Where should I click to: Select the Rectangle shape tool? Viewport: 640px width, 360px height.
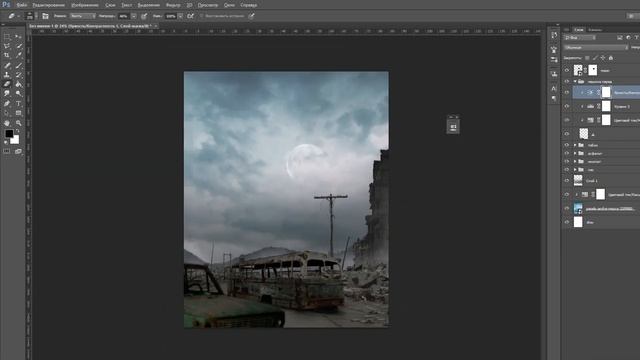tap(18, 113)
